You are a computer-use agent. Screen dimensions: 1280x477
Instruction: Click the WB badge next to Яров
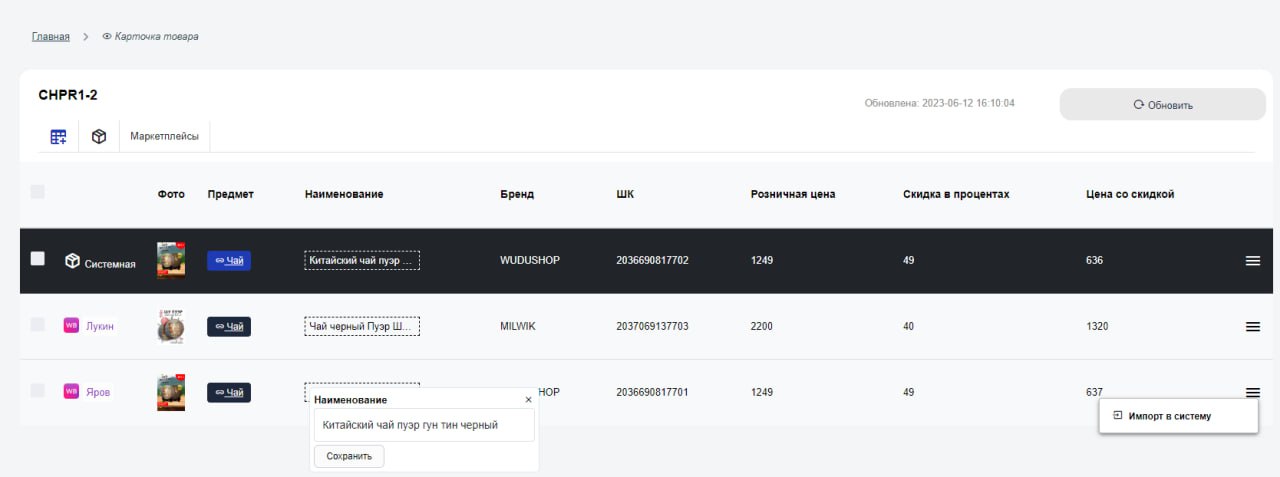tap(71, 391)
